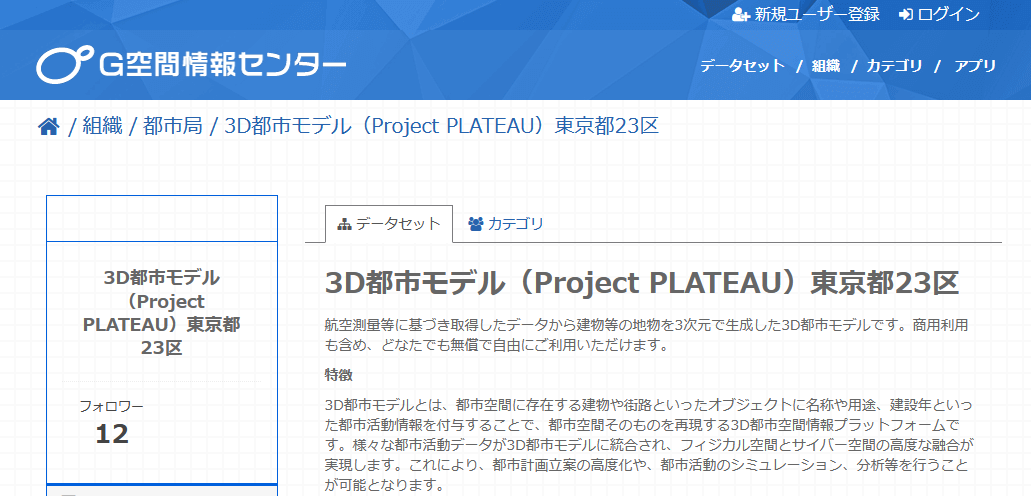Image resolution: width=1031 pixels, height=496 pixels.
Task: Click the ログイン sign-in arrow icon
Action: [x=906, y=14]
